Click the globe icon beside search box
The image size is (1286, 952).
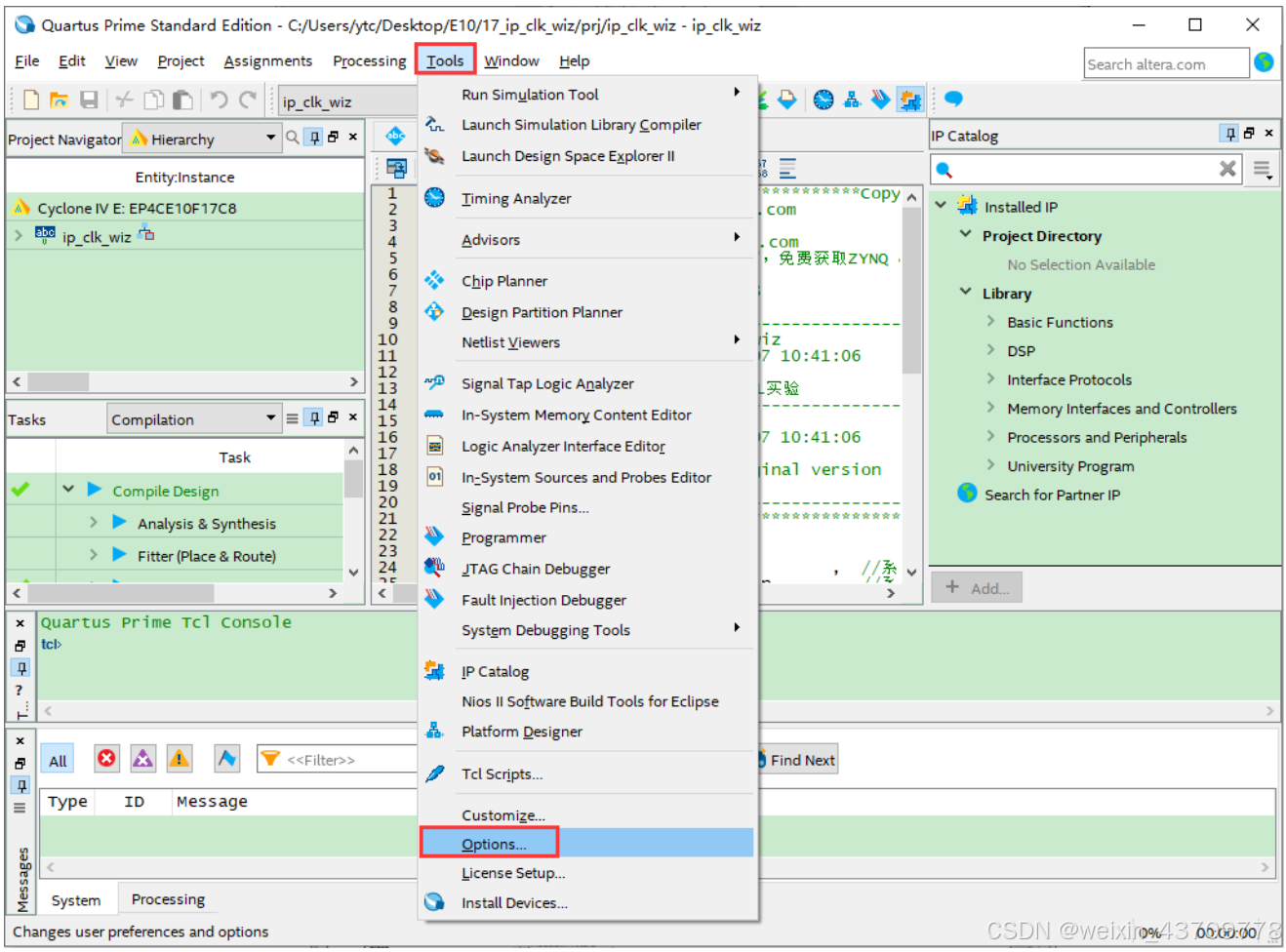click(x=1264, y=62)
